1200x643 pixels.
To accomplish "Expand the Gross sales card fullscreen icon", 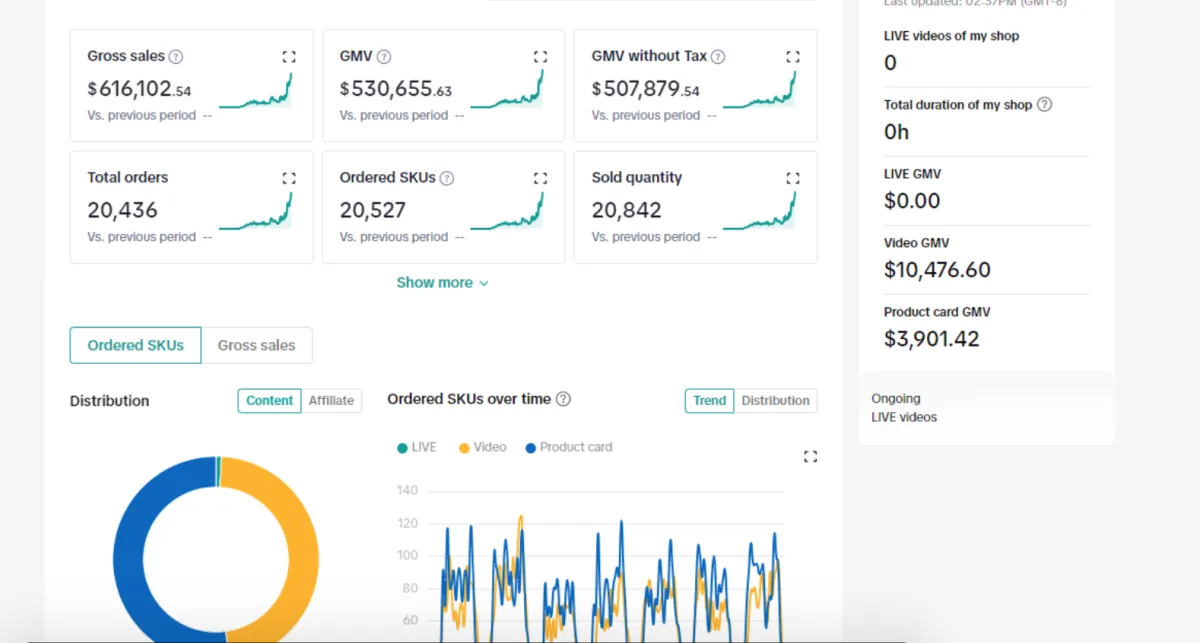I will 289,57.
